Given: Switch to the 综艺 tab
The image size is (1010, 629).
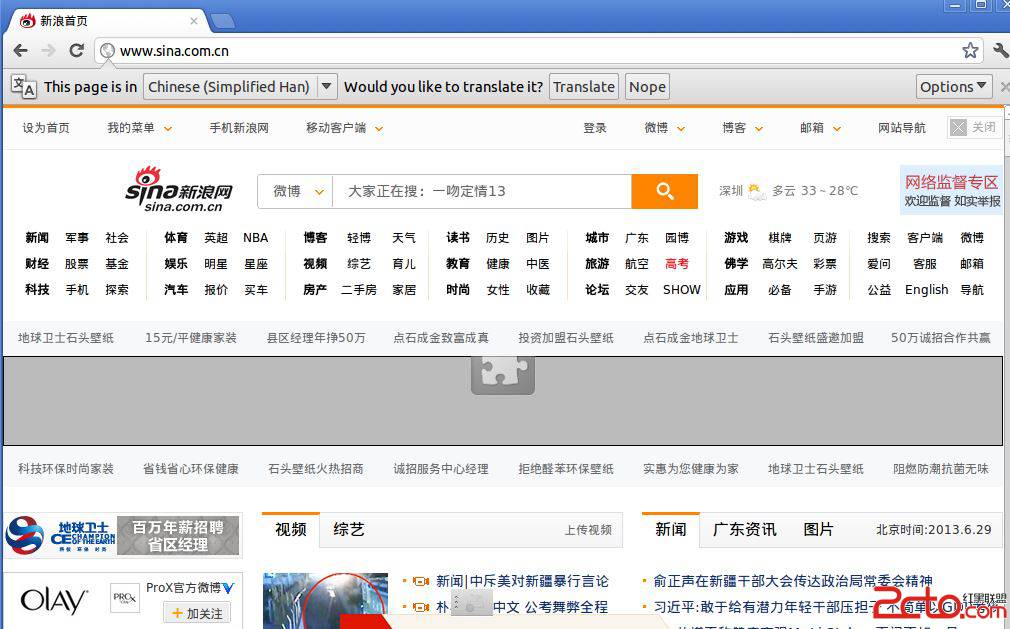Looking at the screenshot, I should (x=348, y=530).
